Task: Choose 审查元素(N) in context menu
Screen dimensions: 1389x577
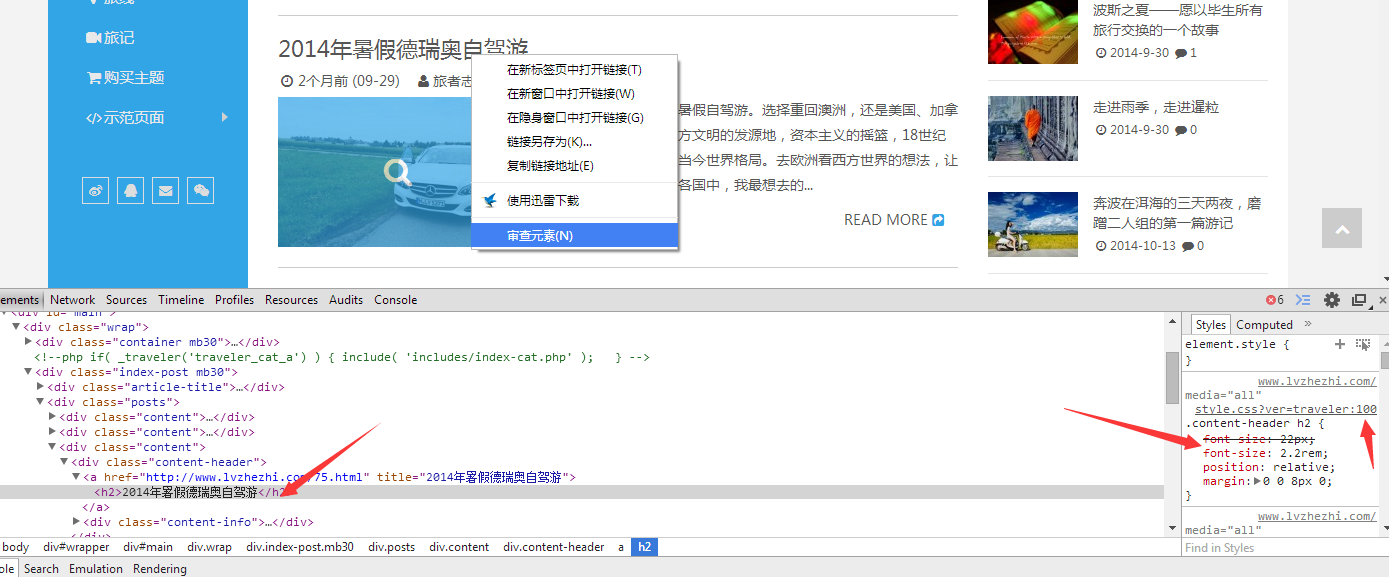Action: pyautogui.click(x=574, y=236)
